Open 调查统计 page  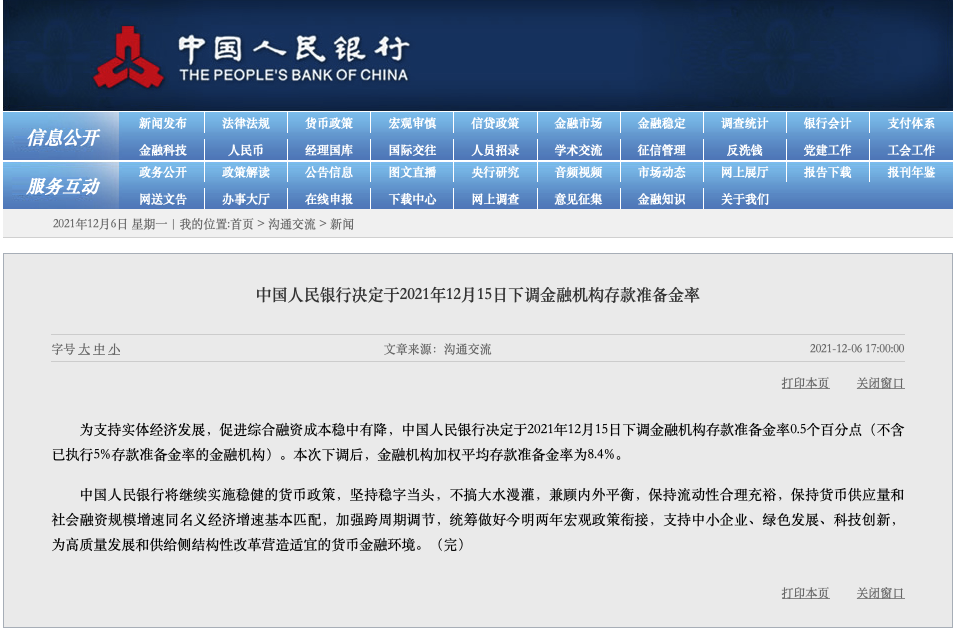[744, 124]
